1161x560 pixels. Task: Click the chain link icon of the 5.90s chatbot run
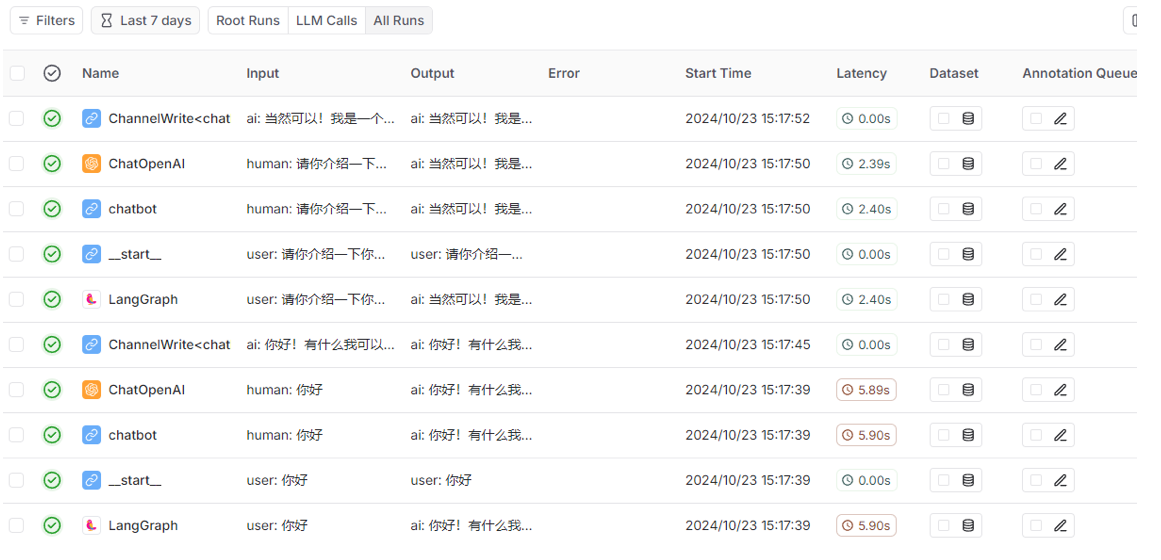click(92, 435)
